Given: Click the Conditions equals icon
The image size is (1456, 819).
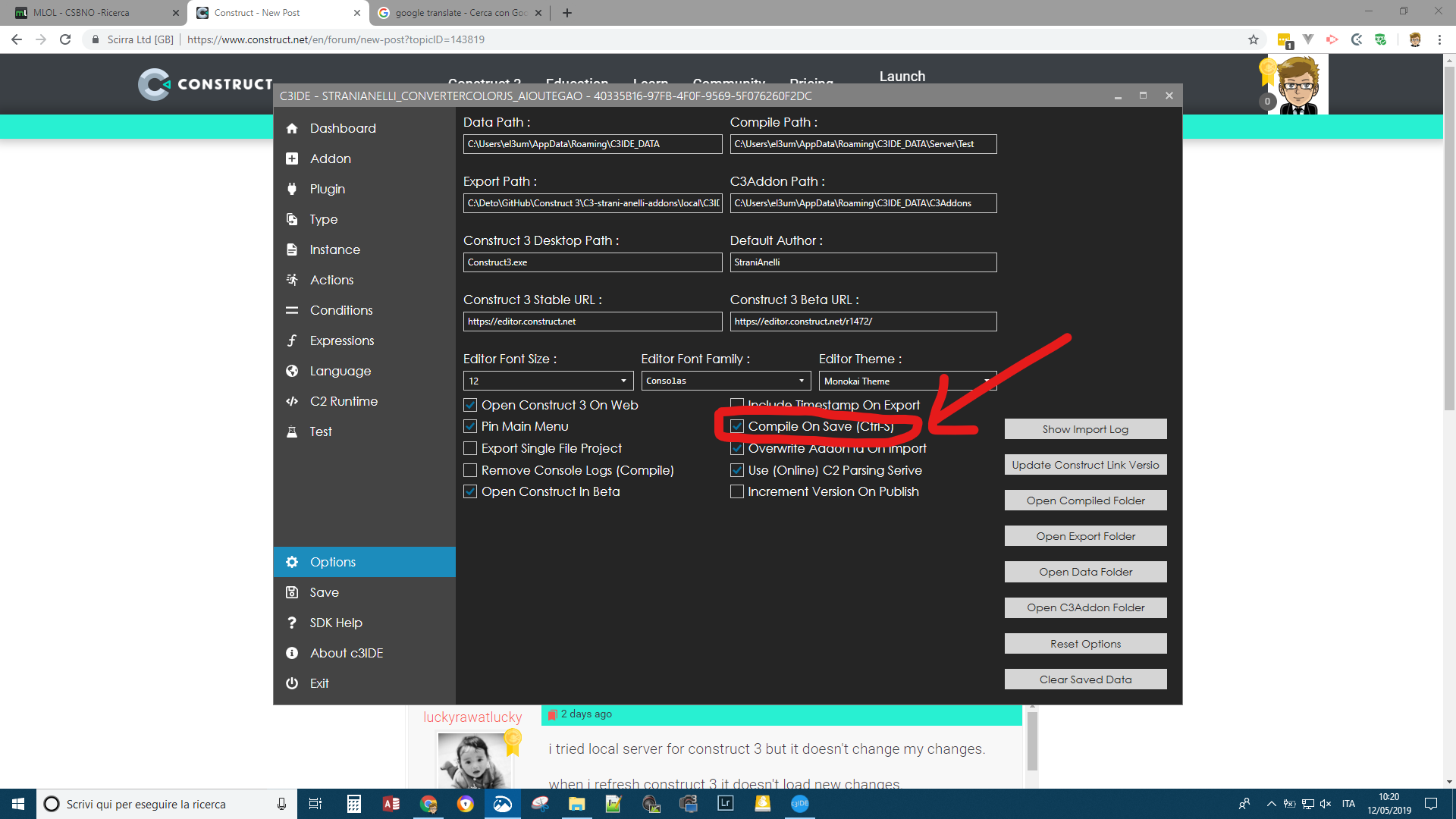Looking at the screenshot, I should (292, 311).
